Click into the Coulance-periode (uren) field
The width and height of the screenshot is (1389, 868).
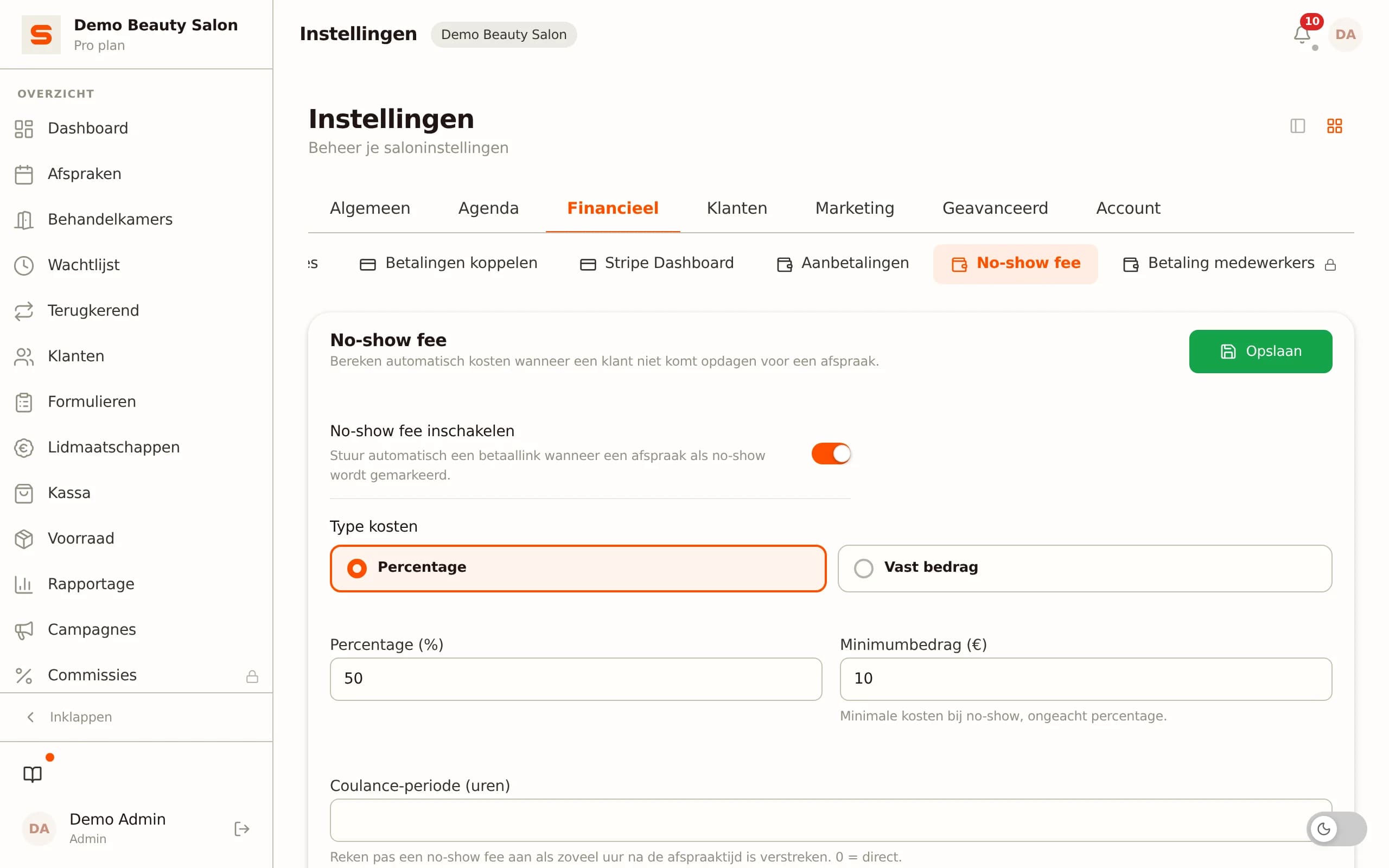click(831, 820)
